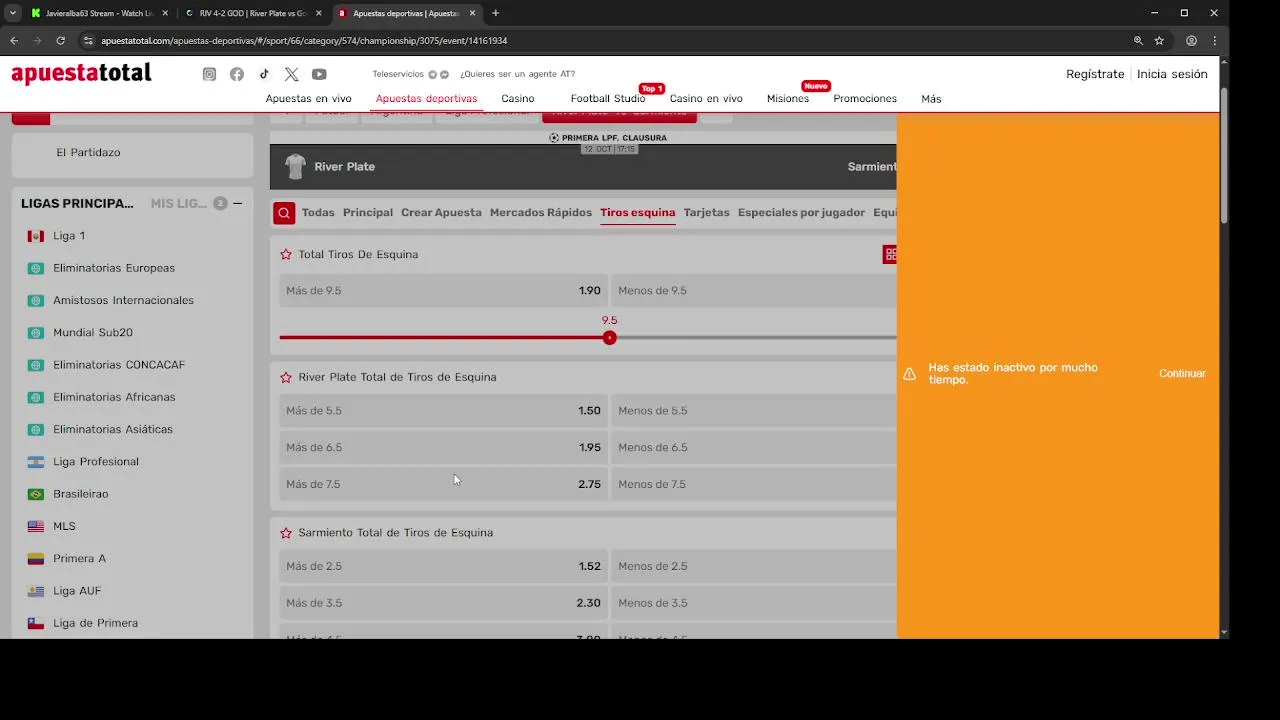This screenshot has width=1280, height=720.
Task: Go back with browser back arrow
Action: click(x=14, y=41)
